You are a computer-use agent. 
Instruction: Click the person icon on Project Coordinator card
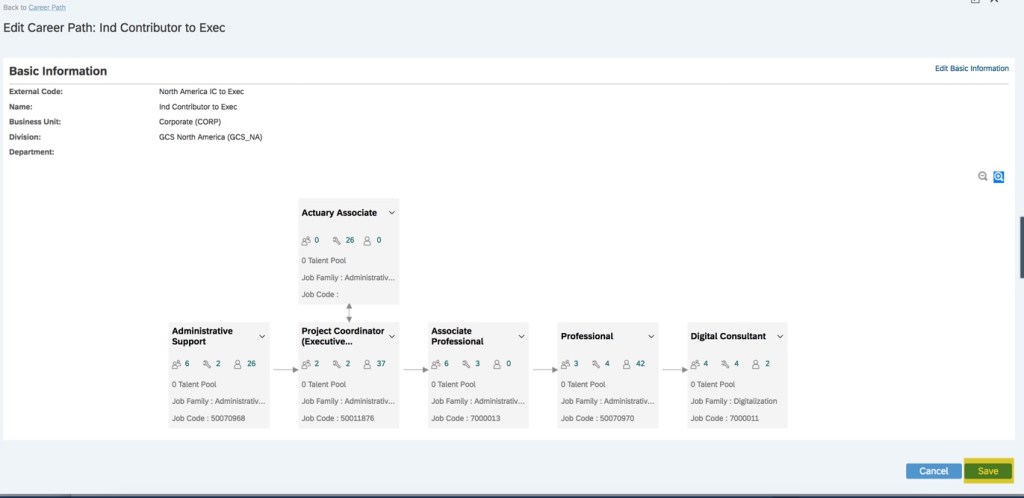[367, 365]
